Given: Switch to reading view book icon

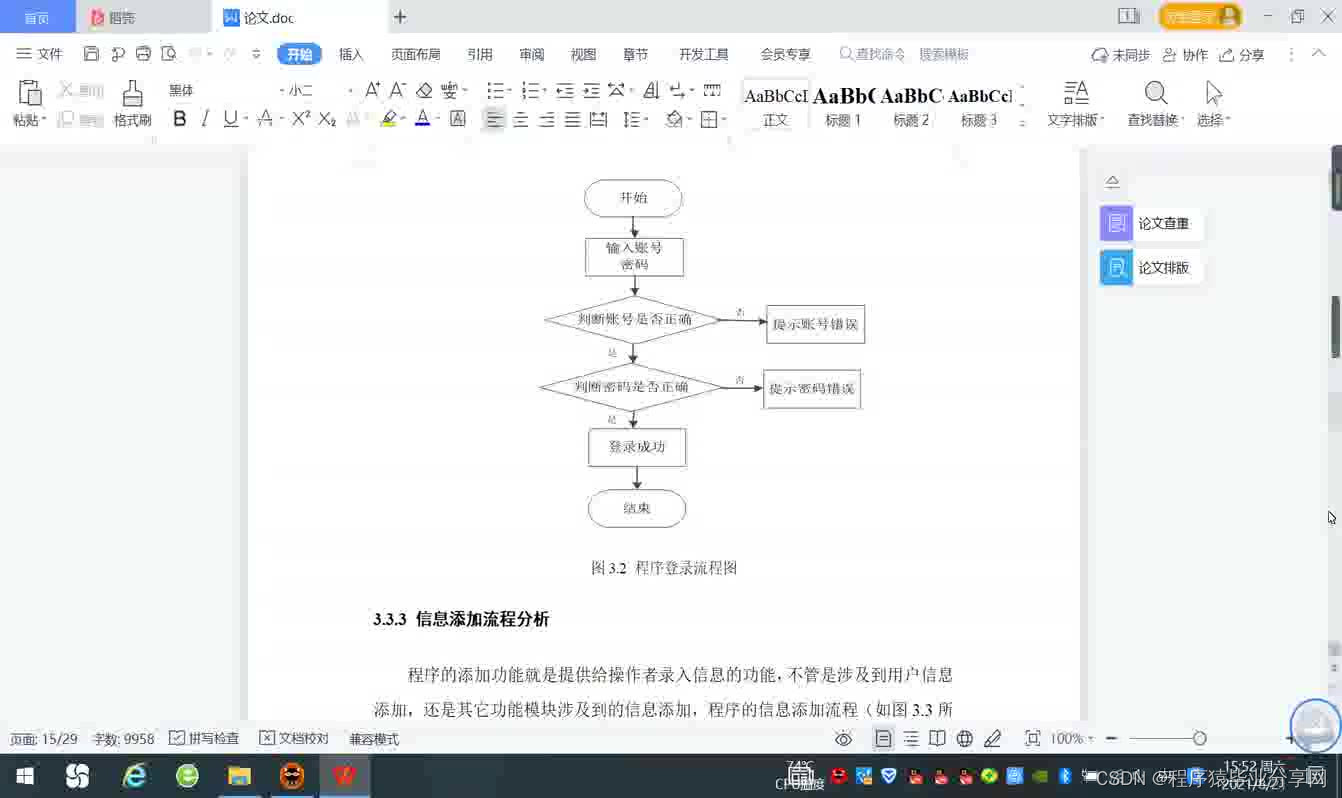Looking at the screenshot, I should (937, 739).
